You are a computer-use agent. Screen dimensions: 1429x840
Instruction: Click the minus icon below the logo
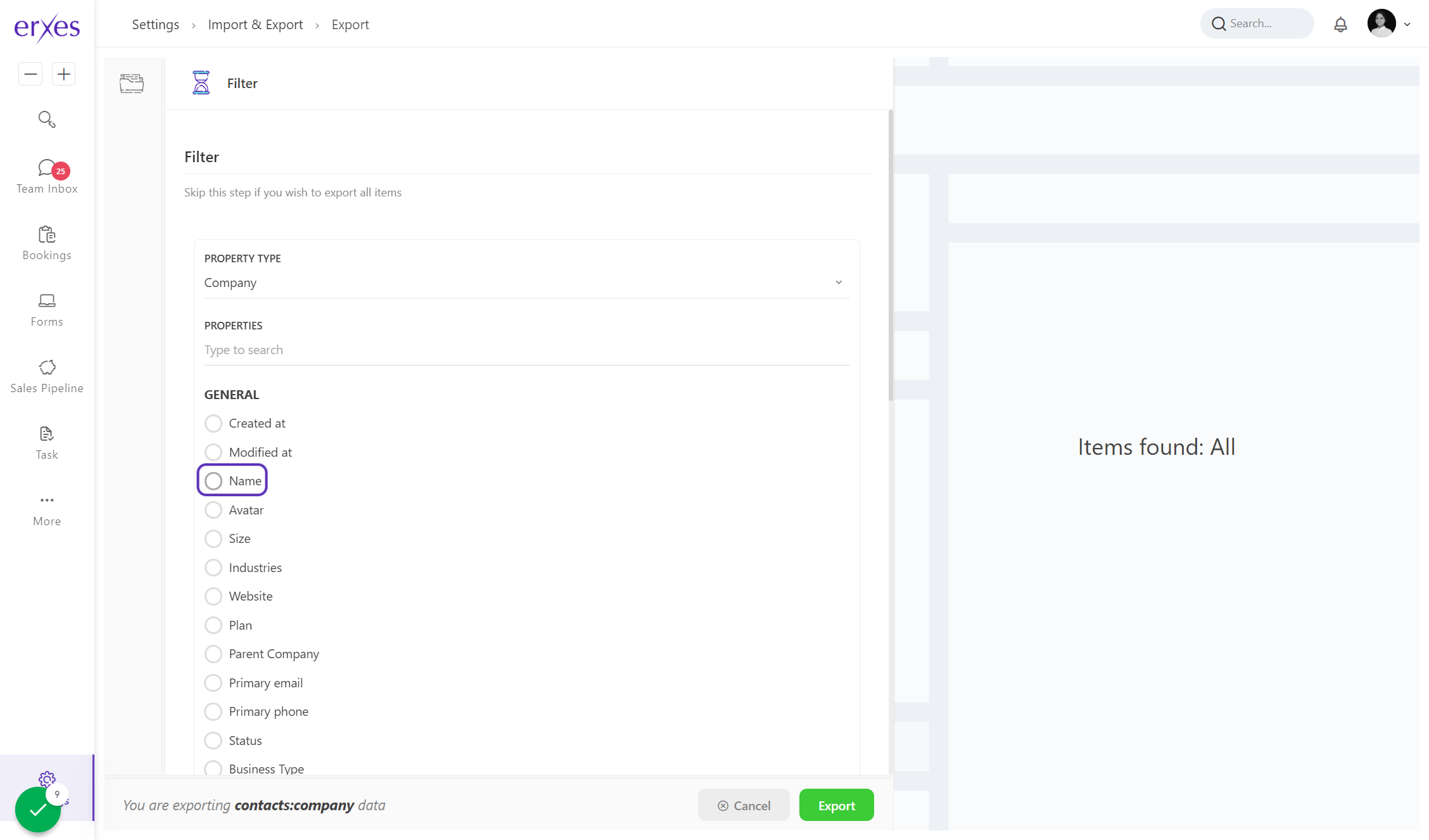(30, 74)
